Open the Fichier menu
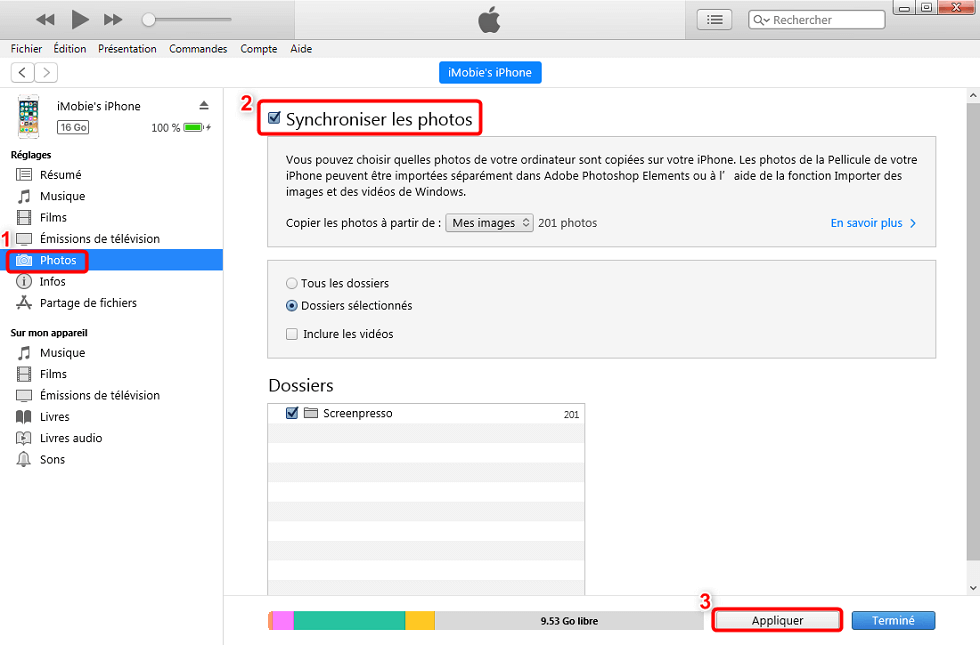The image size is (980, 645). pos(26,49)
